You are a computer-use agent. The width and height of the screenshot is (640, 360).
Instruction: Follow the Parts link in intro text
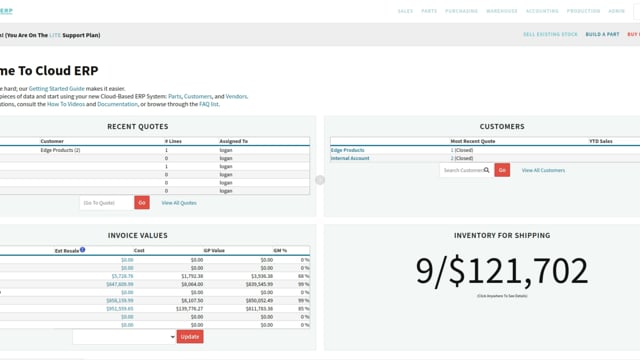(x=175, y=96)
